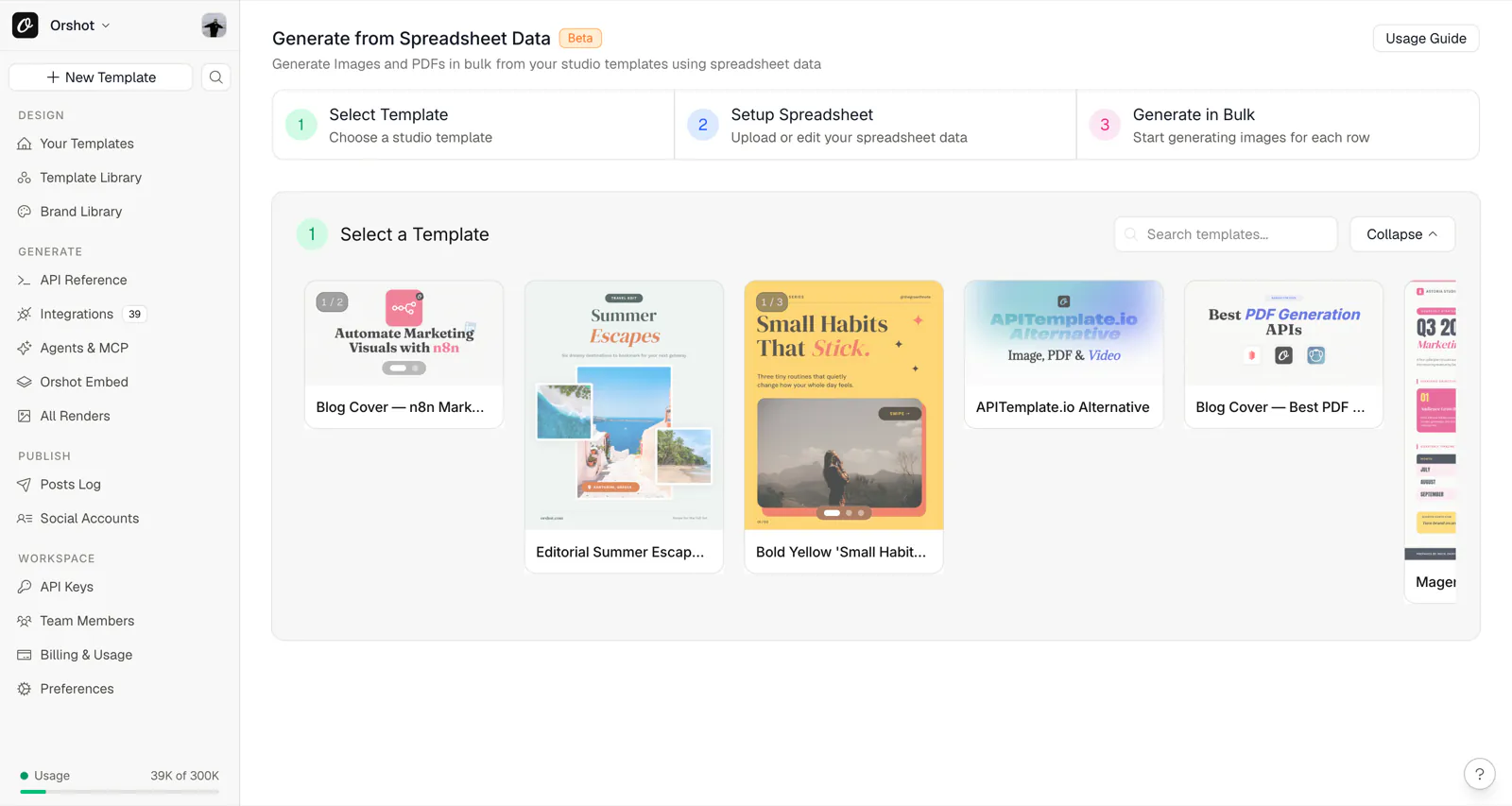Open Social Accounts page
This screenshot has width=1512, height=806.
(x=90, y=519)
